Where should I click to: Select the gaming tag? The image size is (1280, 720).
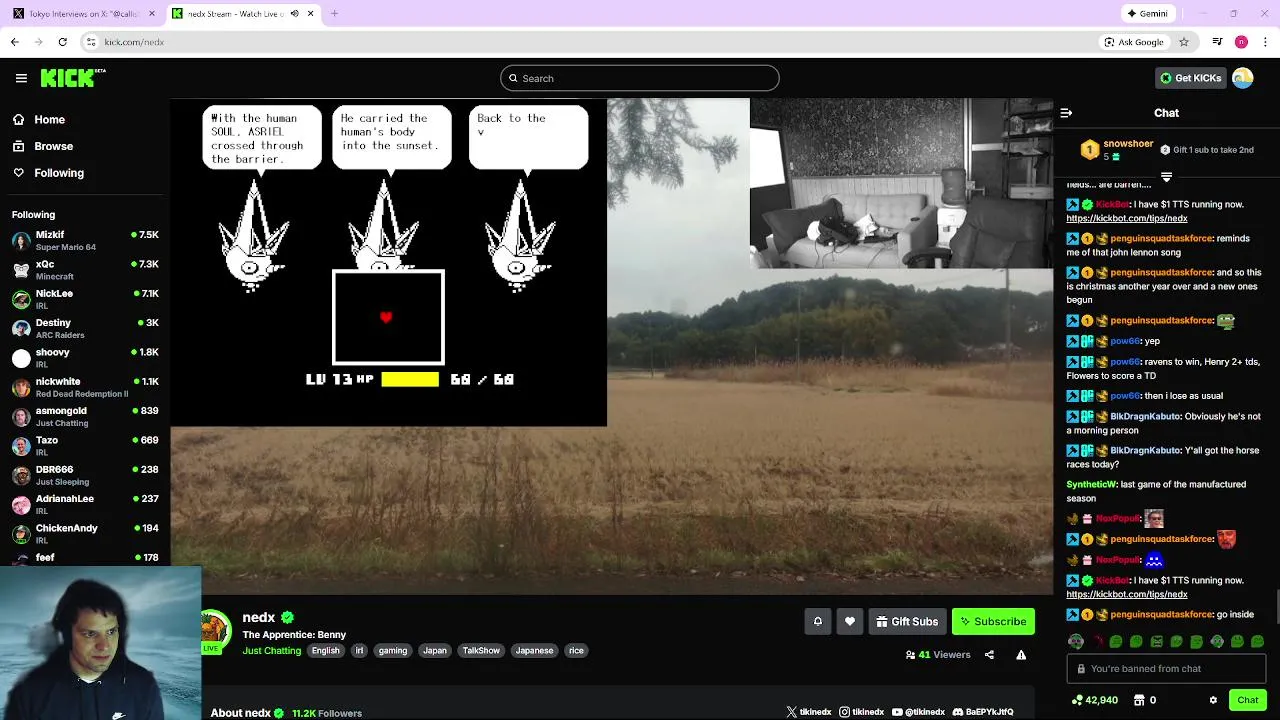(x=393, y=650)
